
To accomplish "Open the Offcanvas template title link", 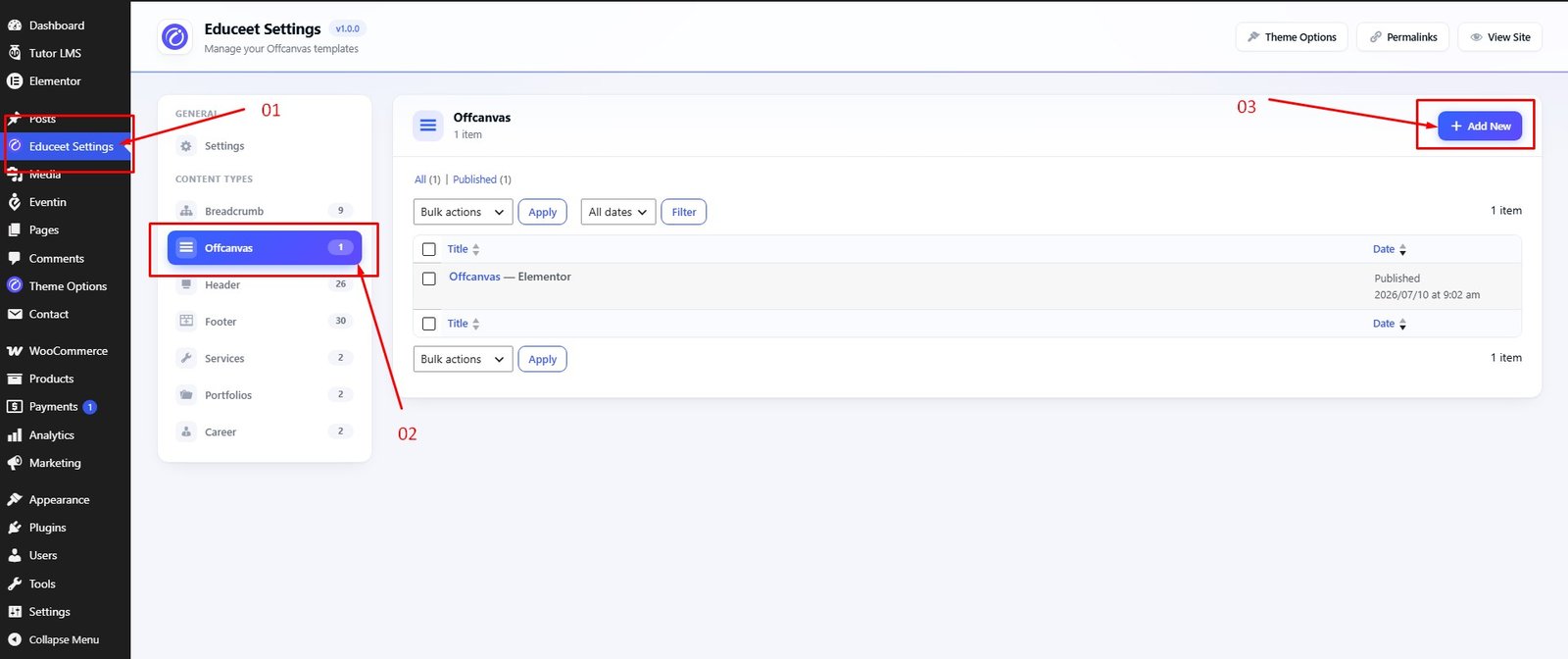I will point(474,277).
